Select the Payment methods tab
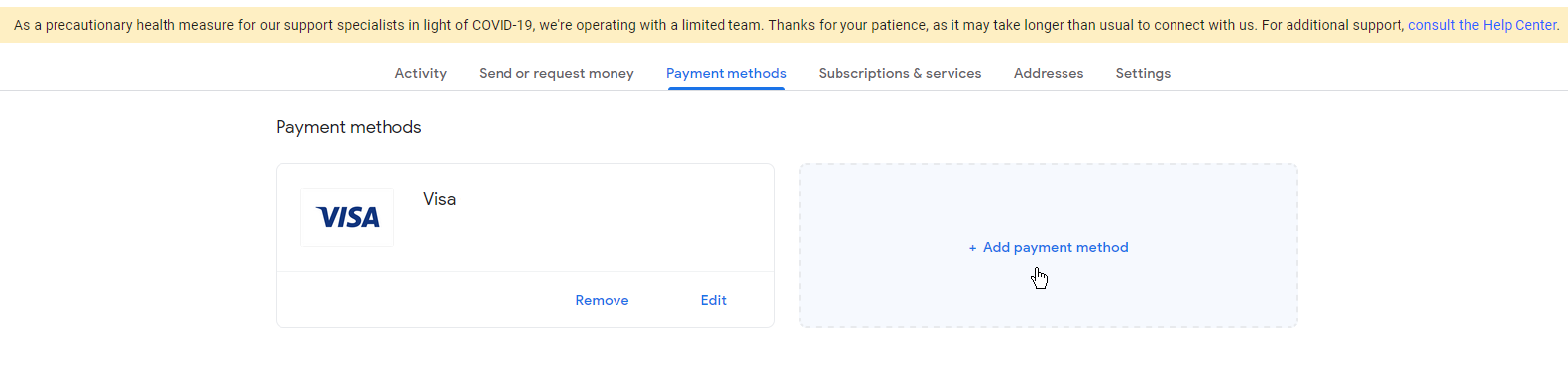The height and width of the screenshot is (384, 1568). tap(727, 73)
